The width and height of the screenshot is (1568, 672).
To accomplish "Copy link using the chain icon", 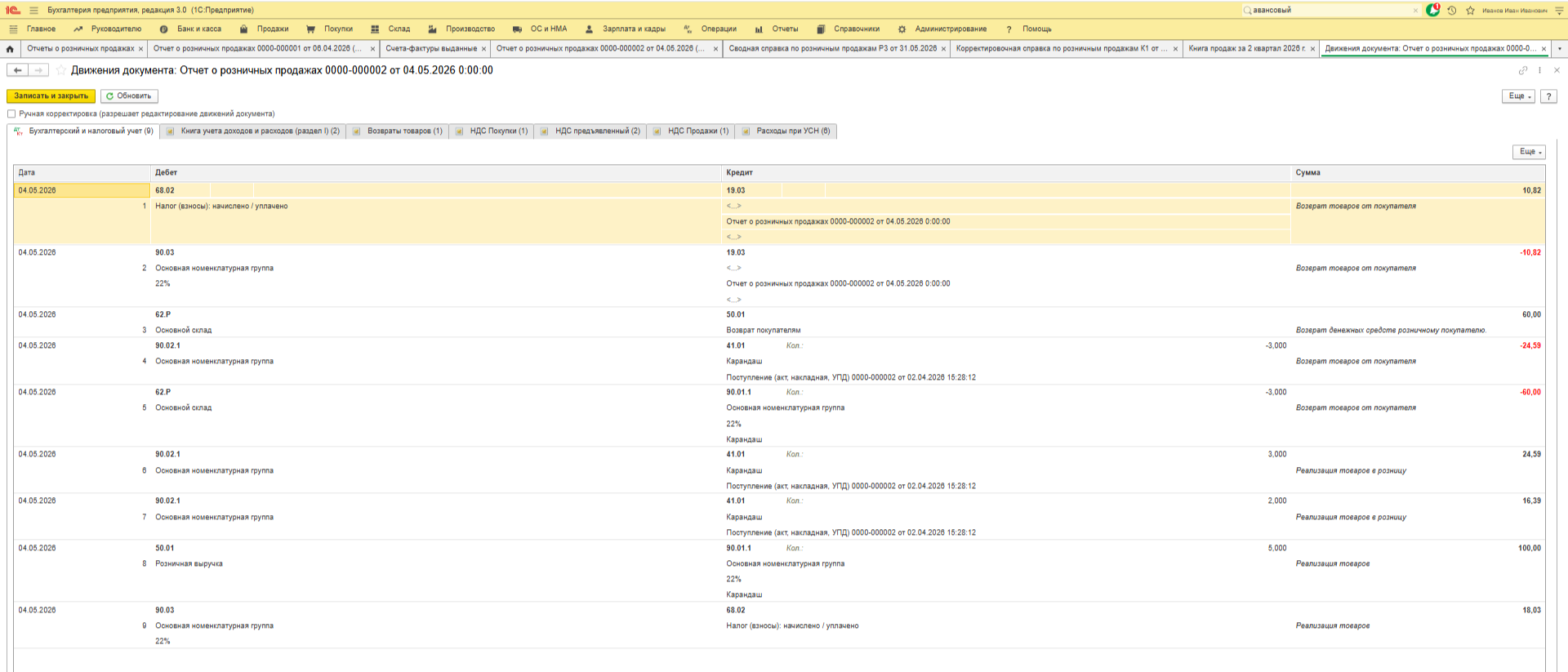I will 1522,70.
